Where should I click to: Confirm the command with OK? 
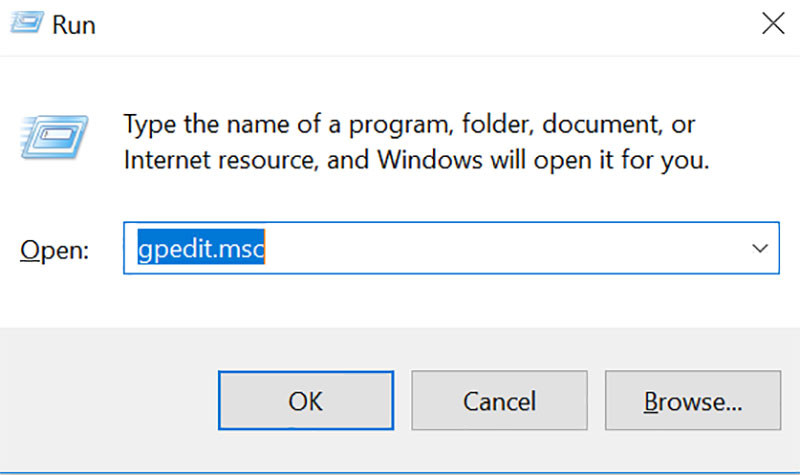tap(306, 401)
